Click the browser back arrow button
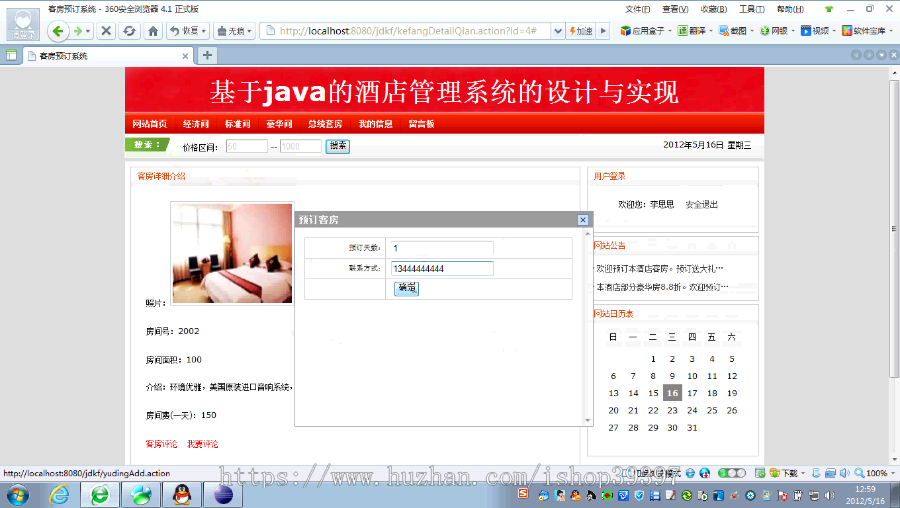The height and width of the screenshot is (508, 900). click(57, 31)
